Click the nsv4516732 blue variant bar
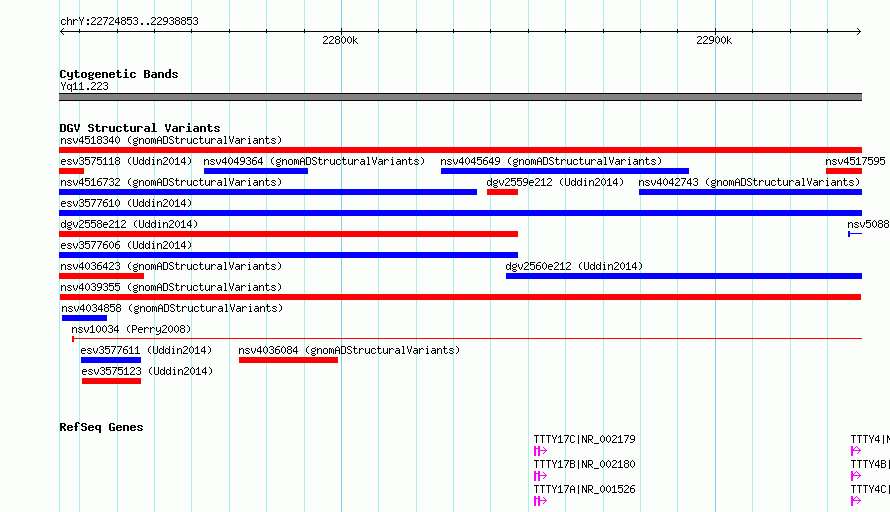This screenshot has height=512, width=890. [x=268, y=192]
